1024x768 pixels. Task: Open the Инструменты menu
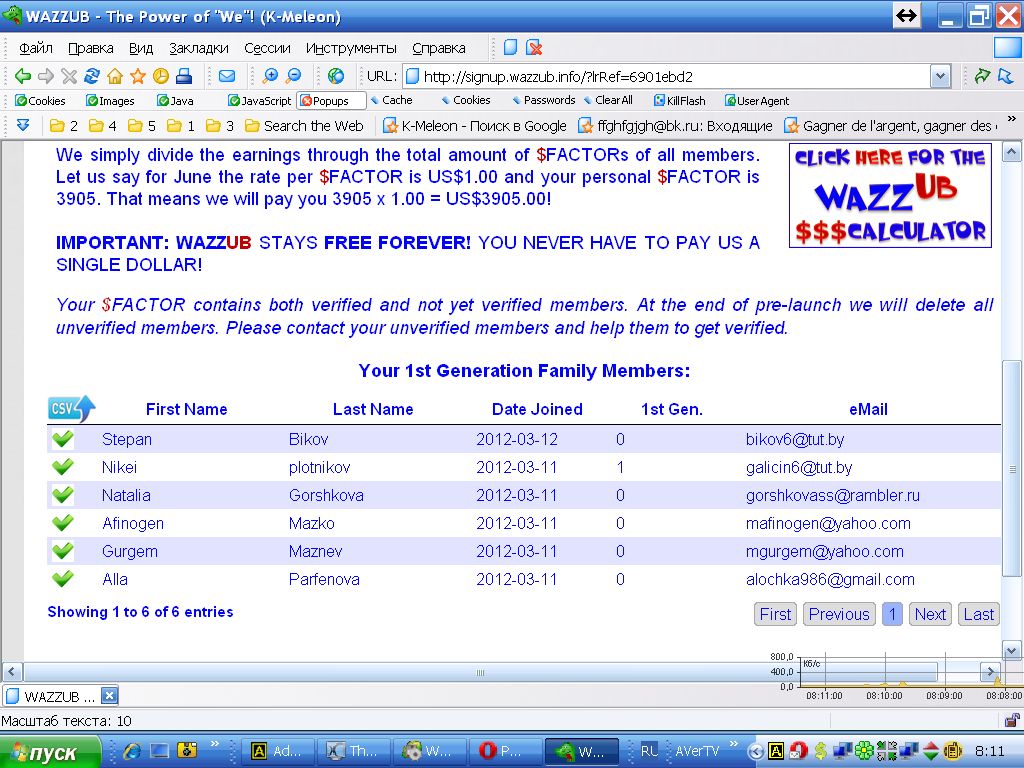click(x=351, y=48)
